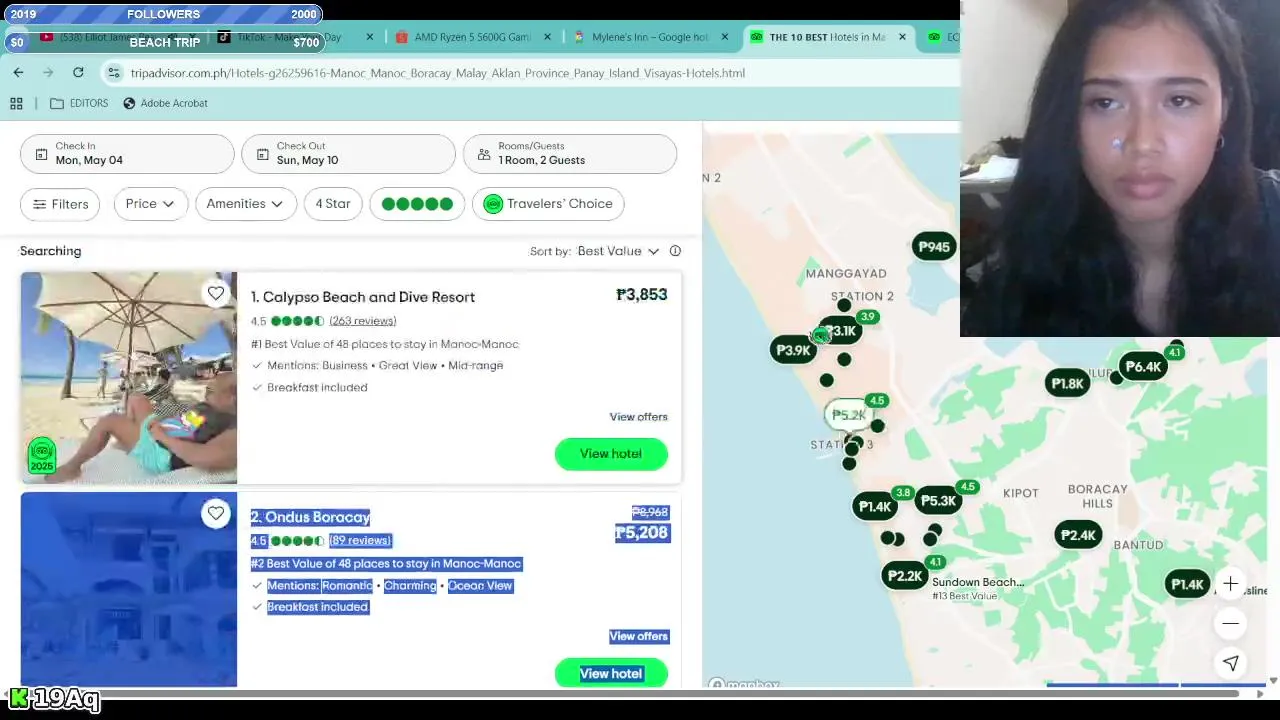This screenshot has width=1280, height=720.
Task: Open the 263 reviews link
Action: pos(363,321)
